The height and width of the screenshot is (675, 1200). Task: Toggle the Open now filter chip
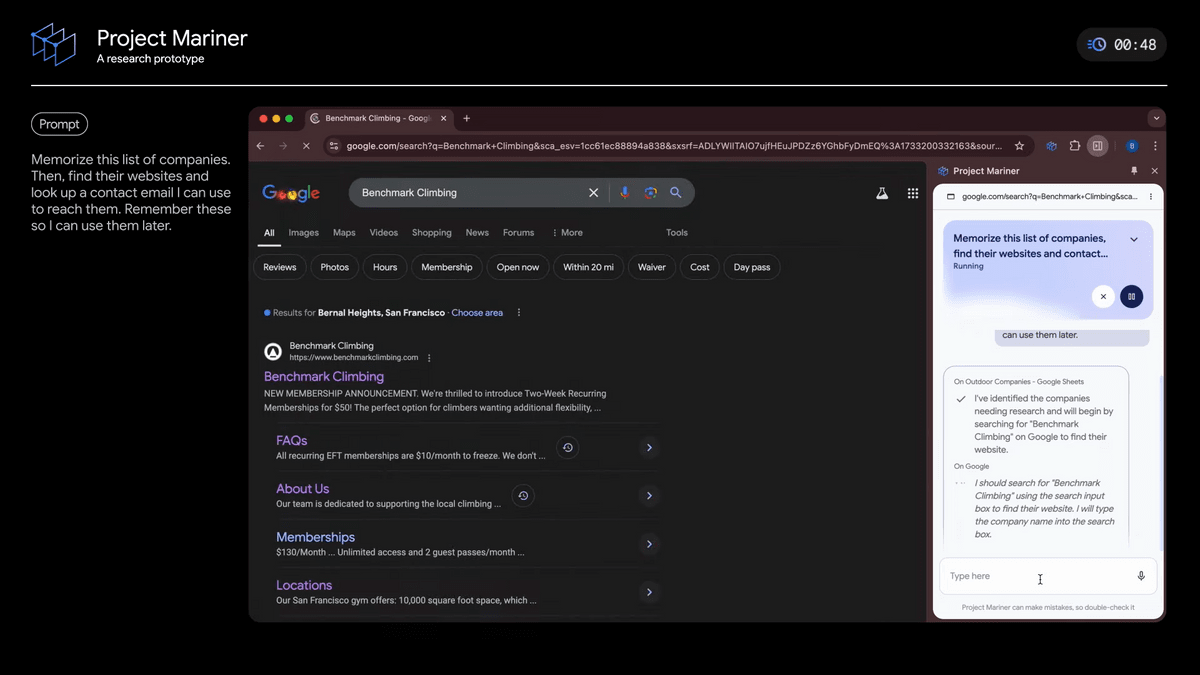tap(518, 266)
